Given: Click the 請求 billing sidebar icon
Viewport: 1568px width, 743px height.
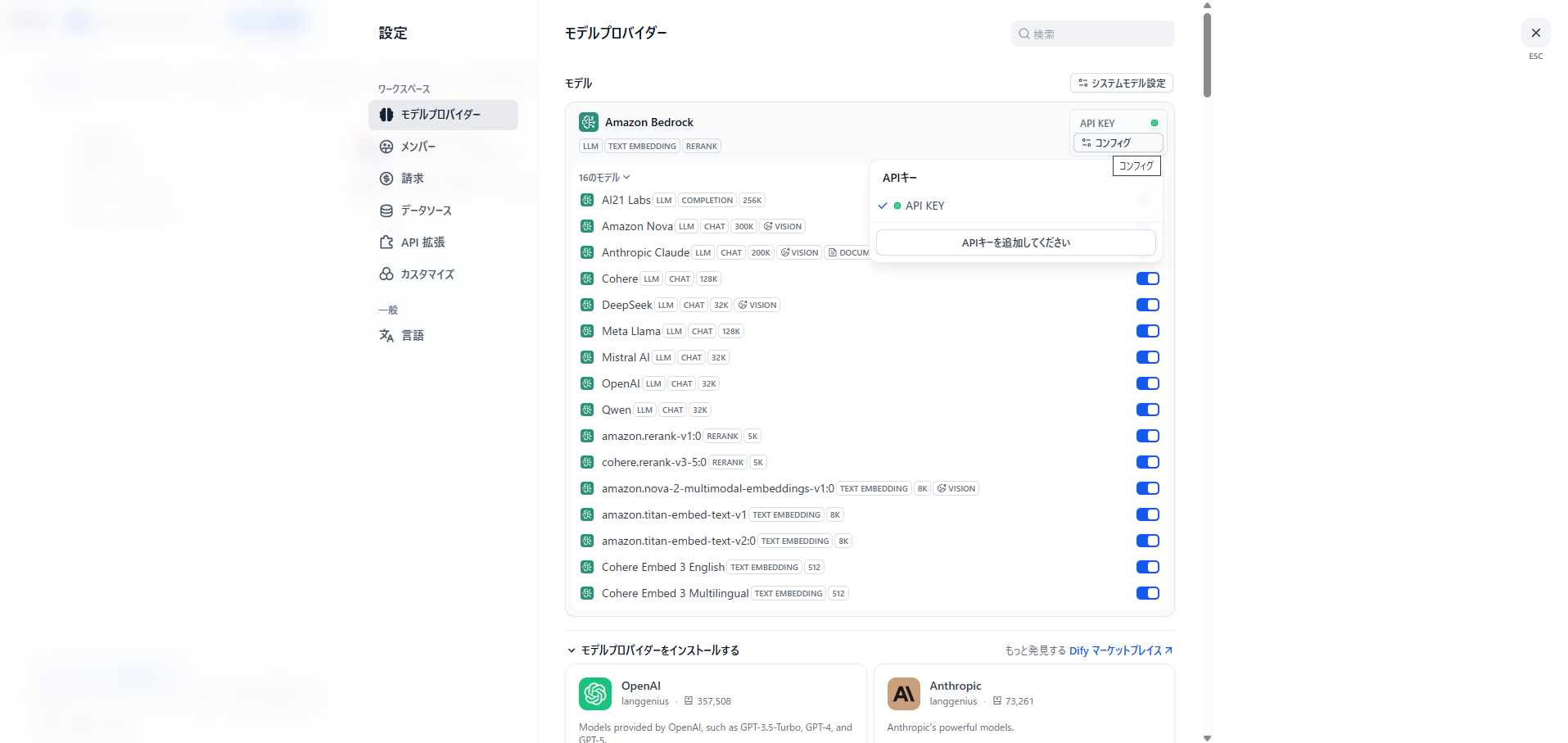Looking at the screenshot, I should click(386, 179).
